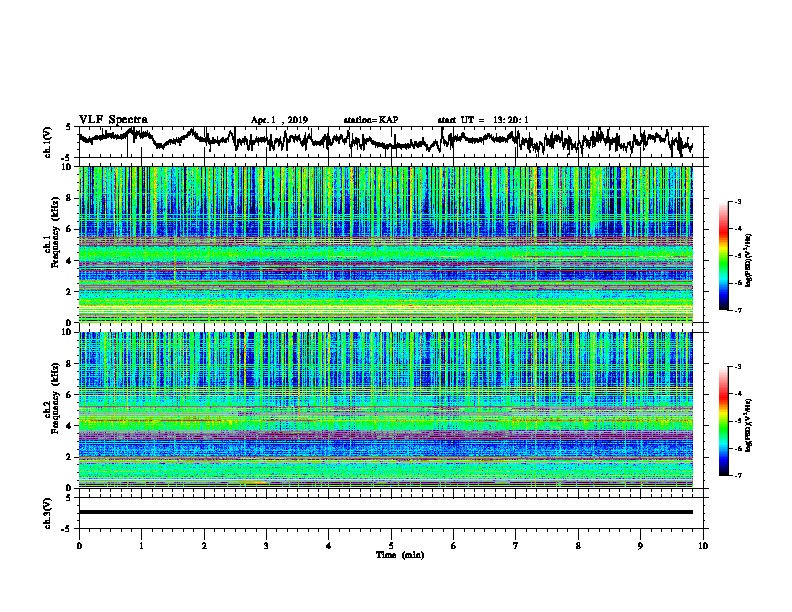
Task: Click the "-3" tick on ch.2 color scale
Action: (737, 367)
